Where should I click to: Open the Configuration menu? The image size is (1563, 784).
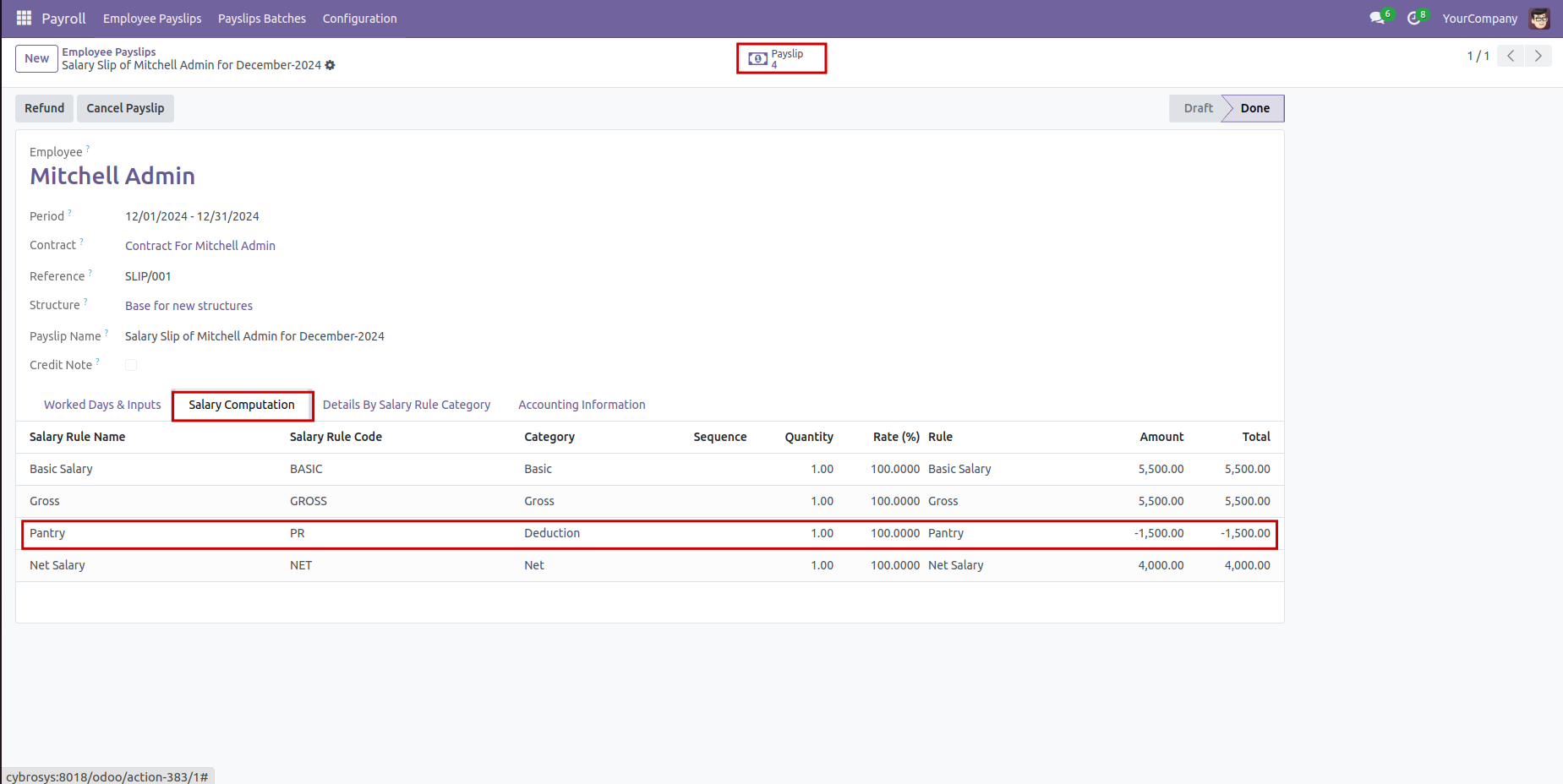pos(359,19)
